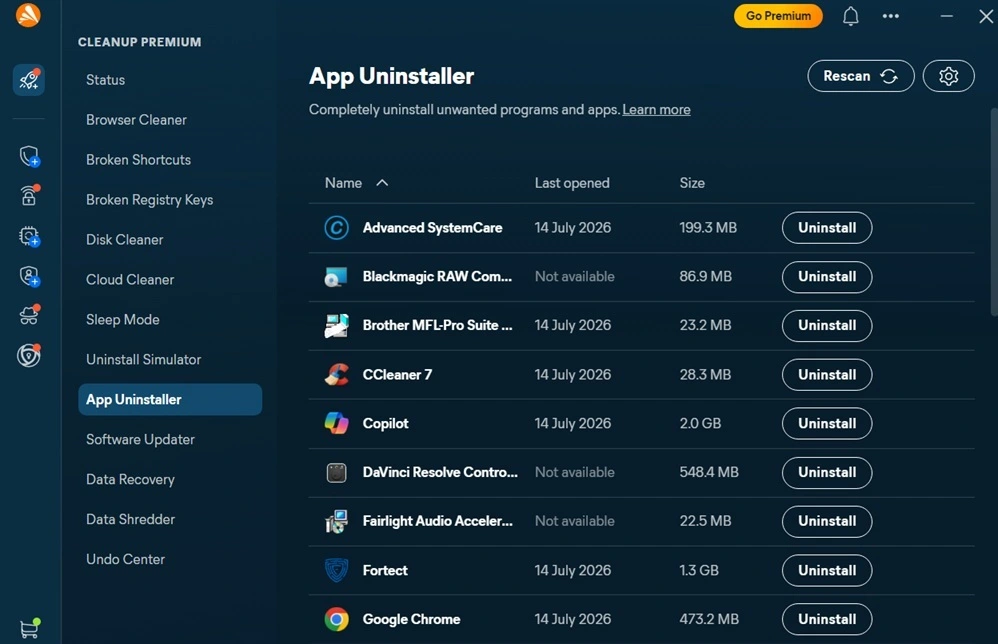
Task: Open the user shield sidebar icon
Action: coord(29,276)
